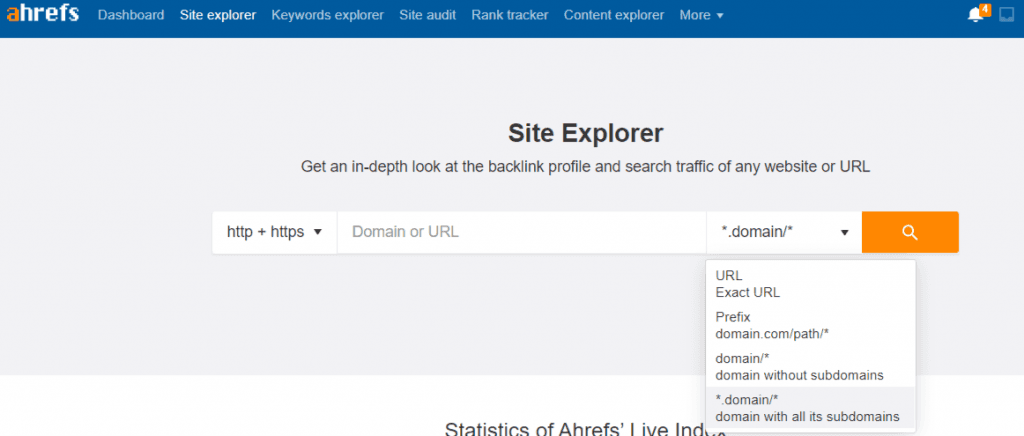Click the backlink profile description text
Screen dimensions: 1024x436
(585, 166)
